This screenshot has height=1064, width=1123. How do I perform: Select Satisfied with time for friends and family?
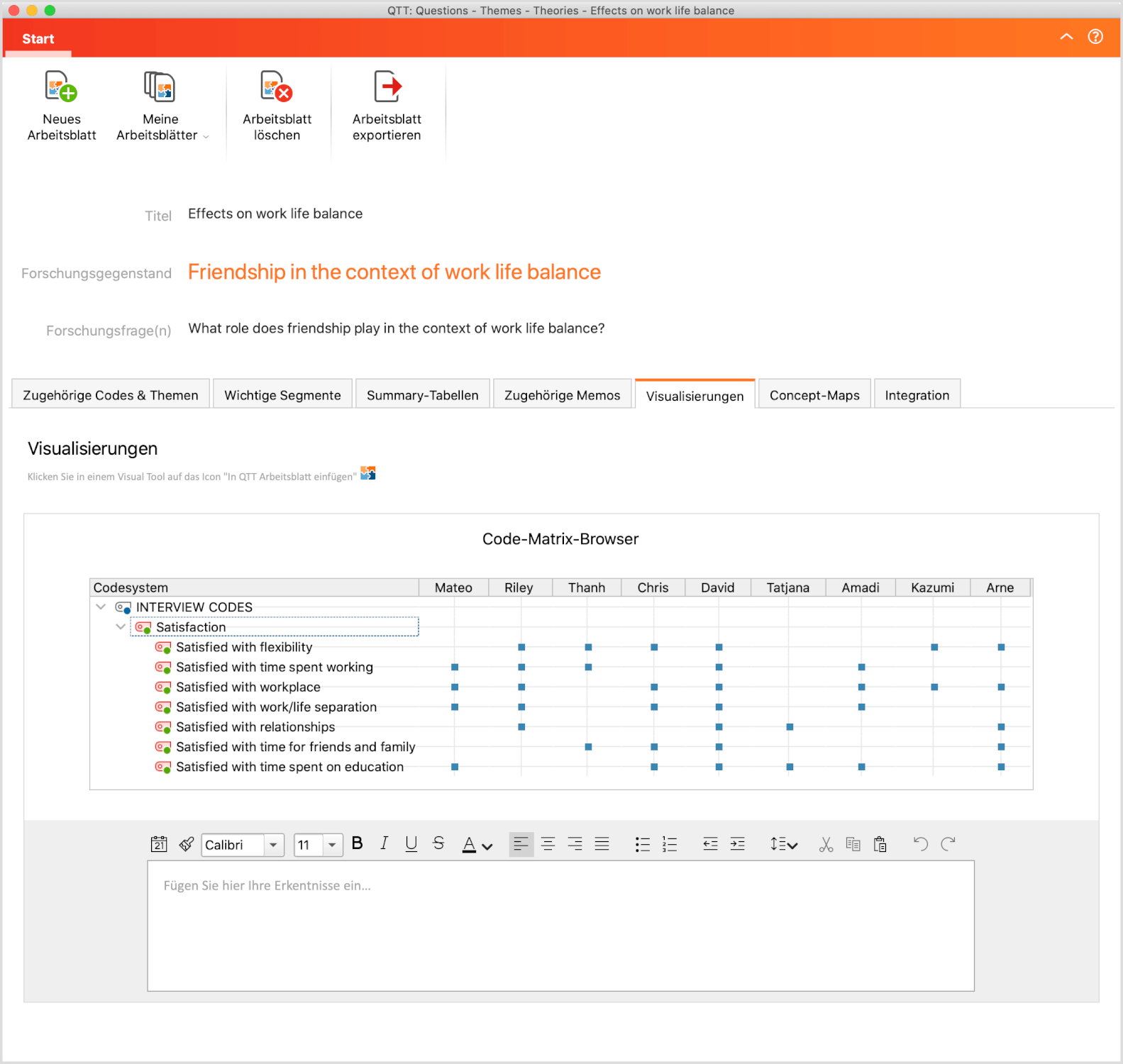pyautogui.click(x=296, y=746)
